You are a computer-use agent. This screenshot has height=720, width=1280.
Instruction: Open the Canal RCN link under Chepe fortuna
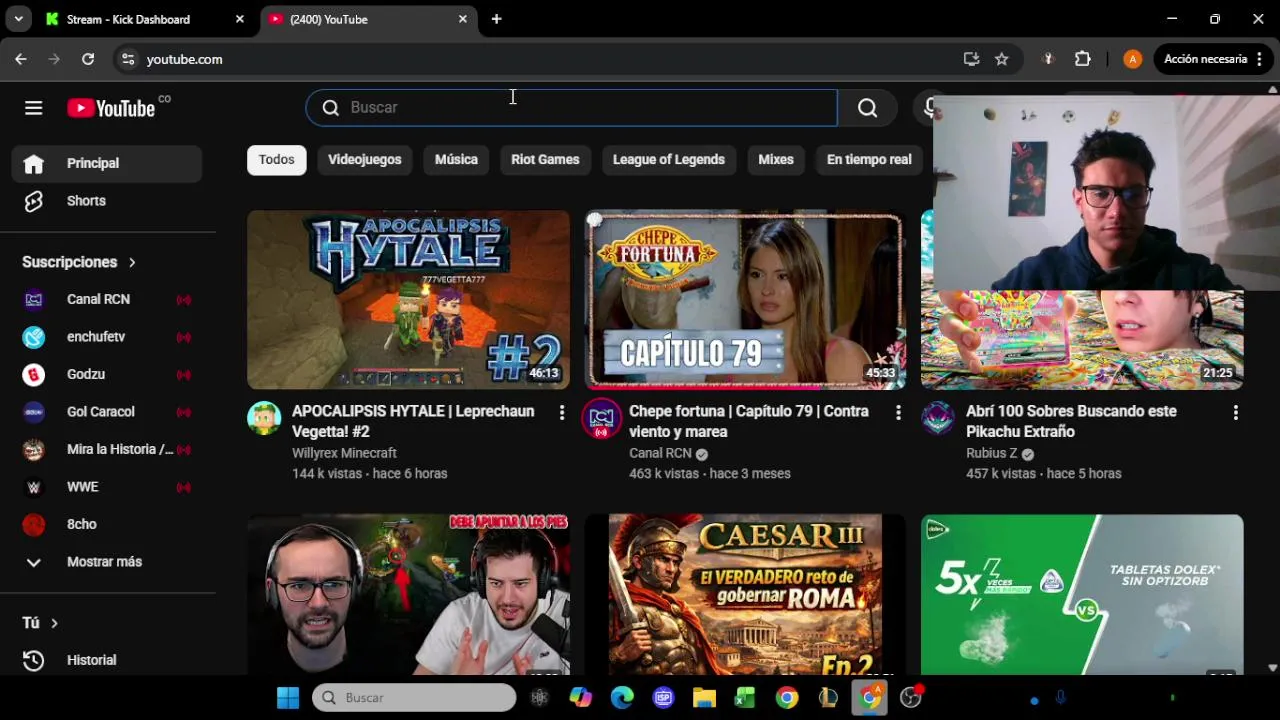tap(660, 453)
